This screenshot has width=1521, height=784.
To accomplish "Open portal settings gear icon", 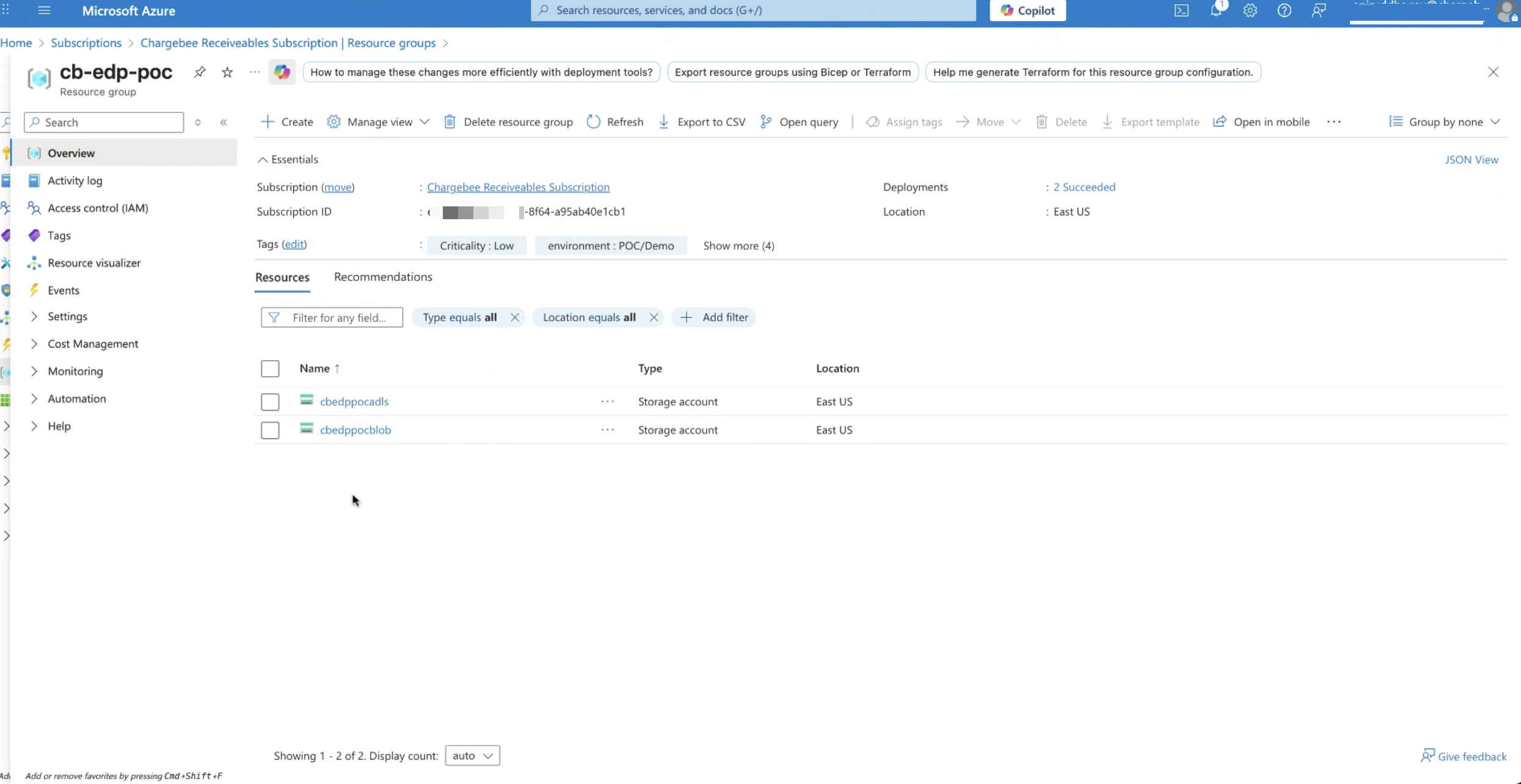I will [1250, 10].
